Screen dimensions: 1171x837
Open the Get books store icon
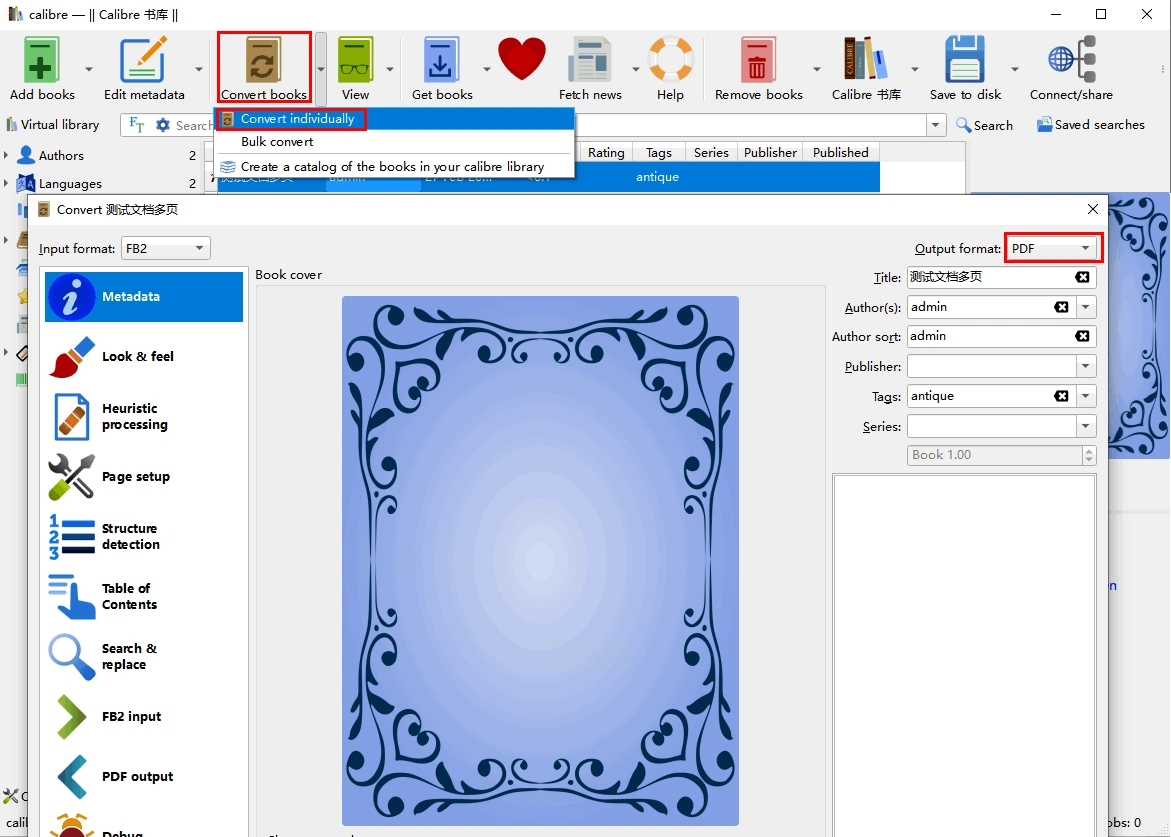point(441,61)
